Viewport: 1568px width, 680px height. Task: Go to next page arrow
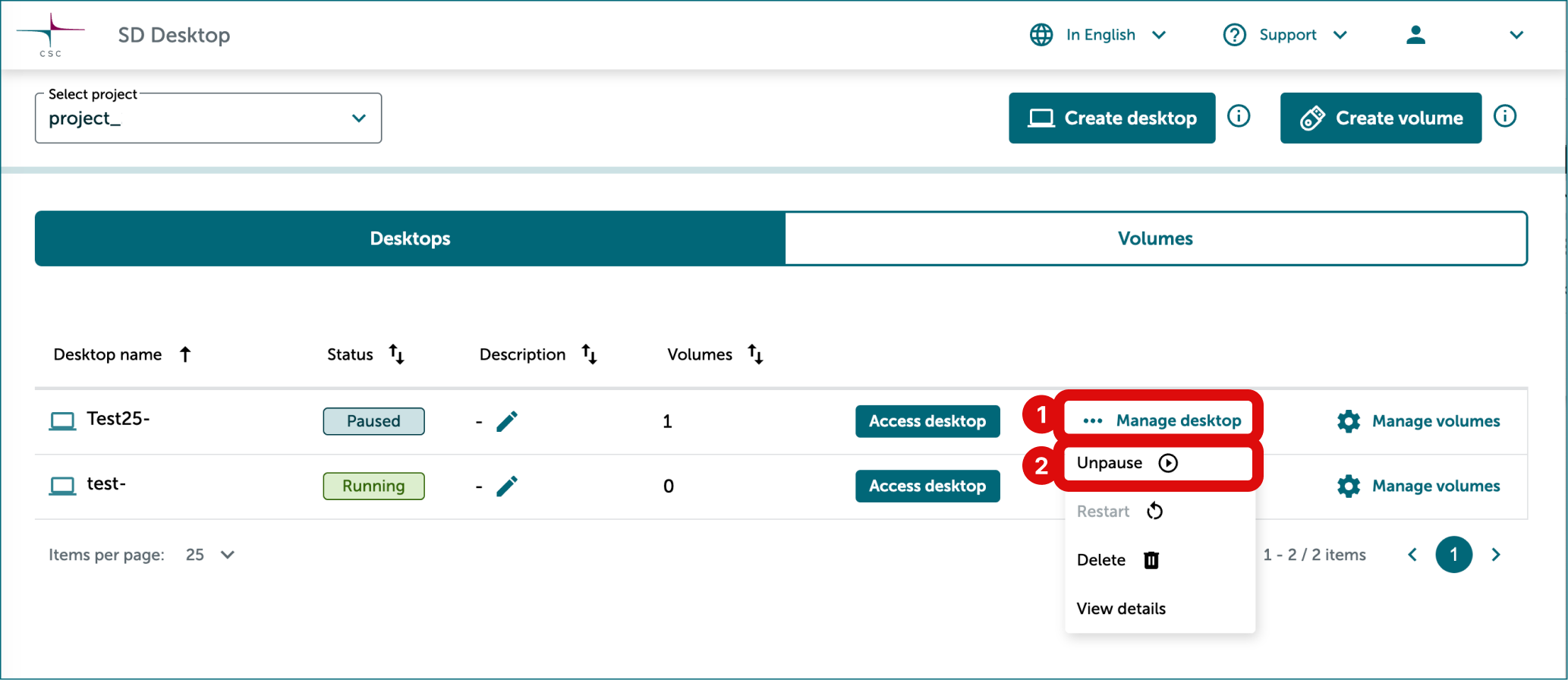click(1496, 555)
